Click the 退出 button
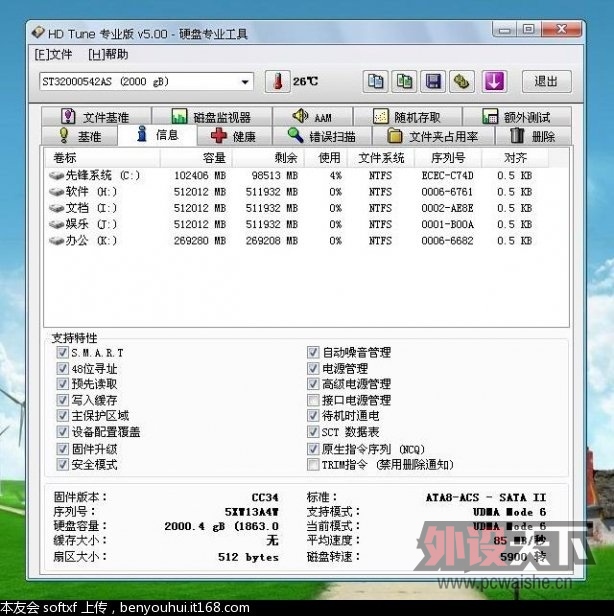Image resolution: width=614 pixels, height=616 pixels. tap(546, 82)
